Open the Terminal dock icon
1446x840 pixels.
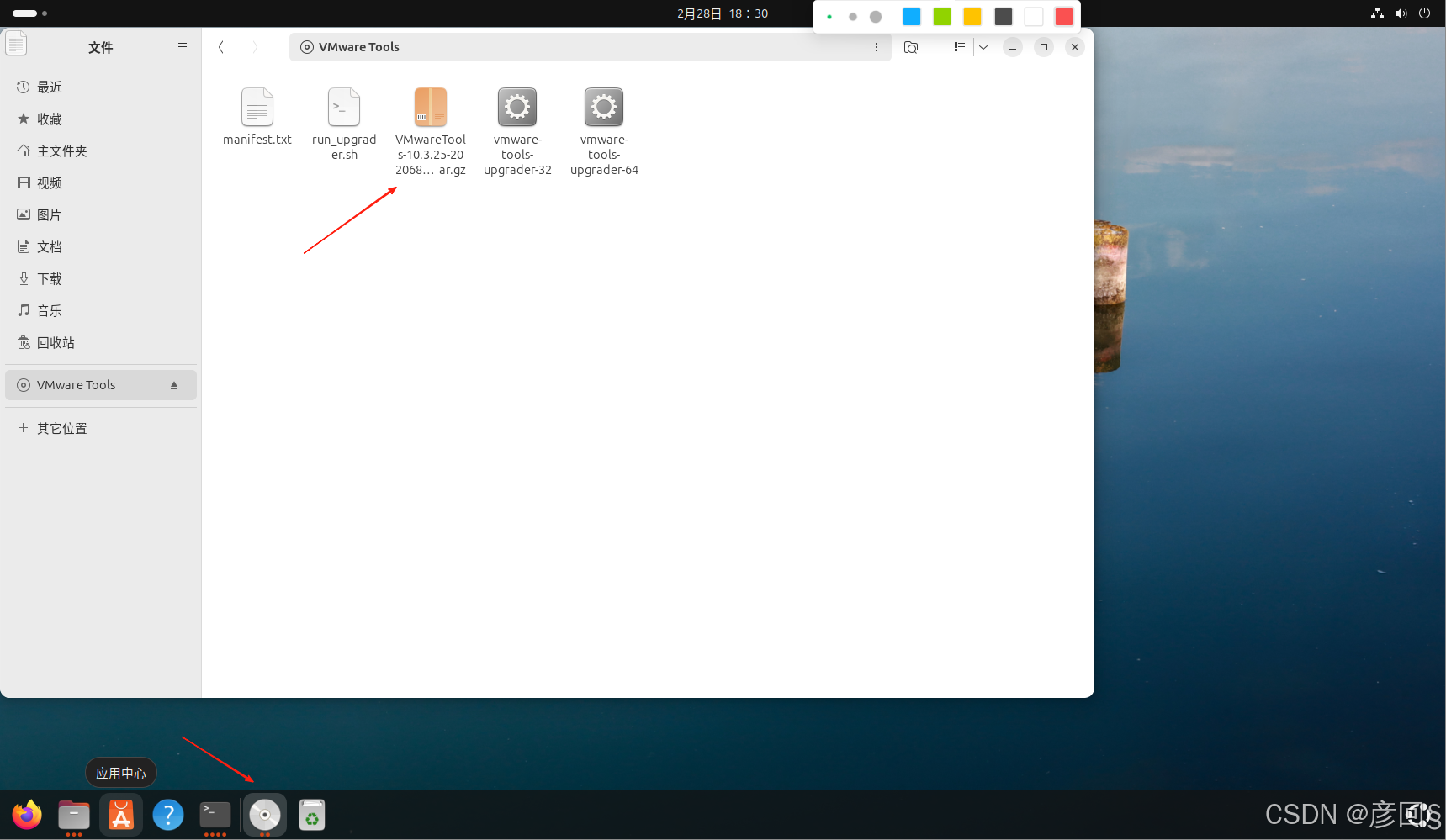215,815
